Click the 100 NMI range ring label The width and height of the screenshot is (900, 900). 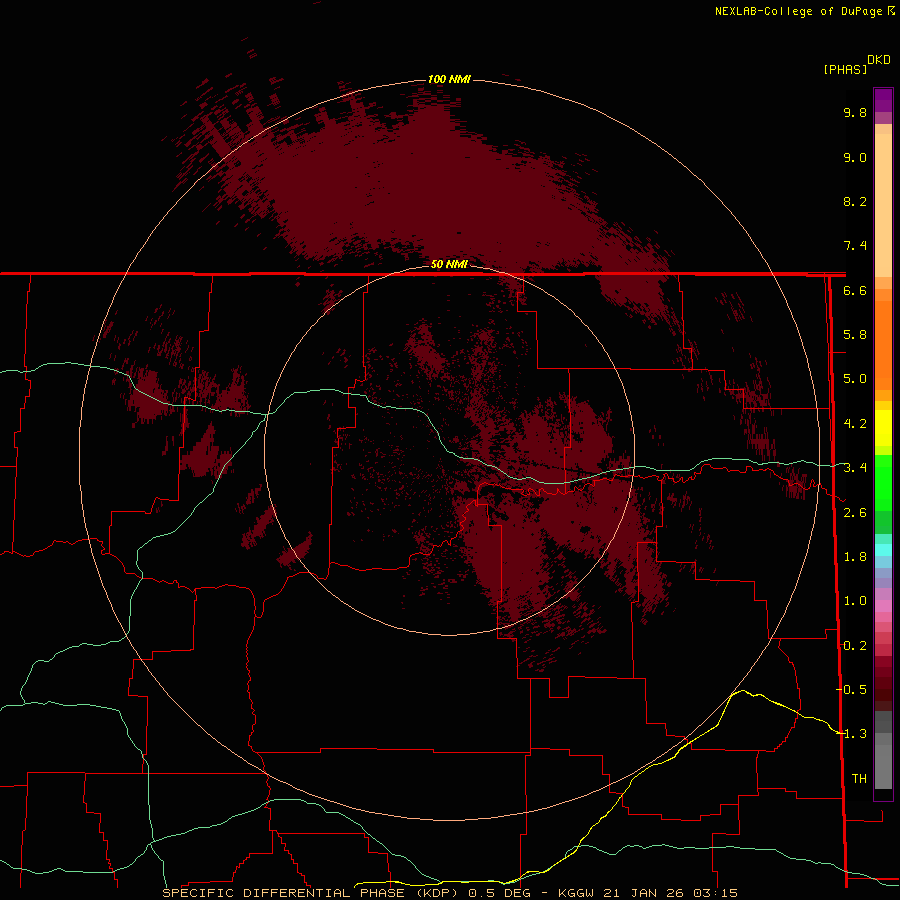449,79
